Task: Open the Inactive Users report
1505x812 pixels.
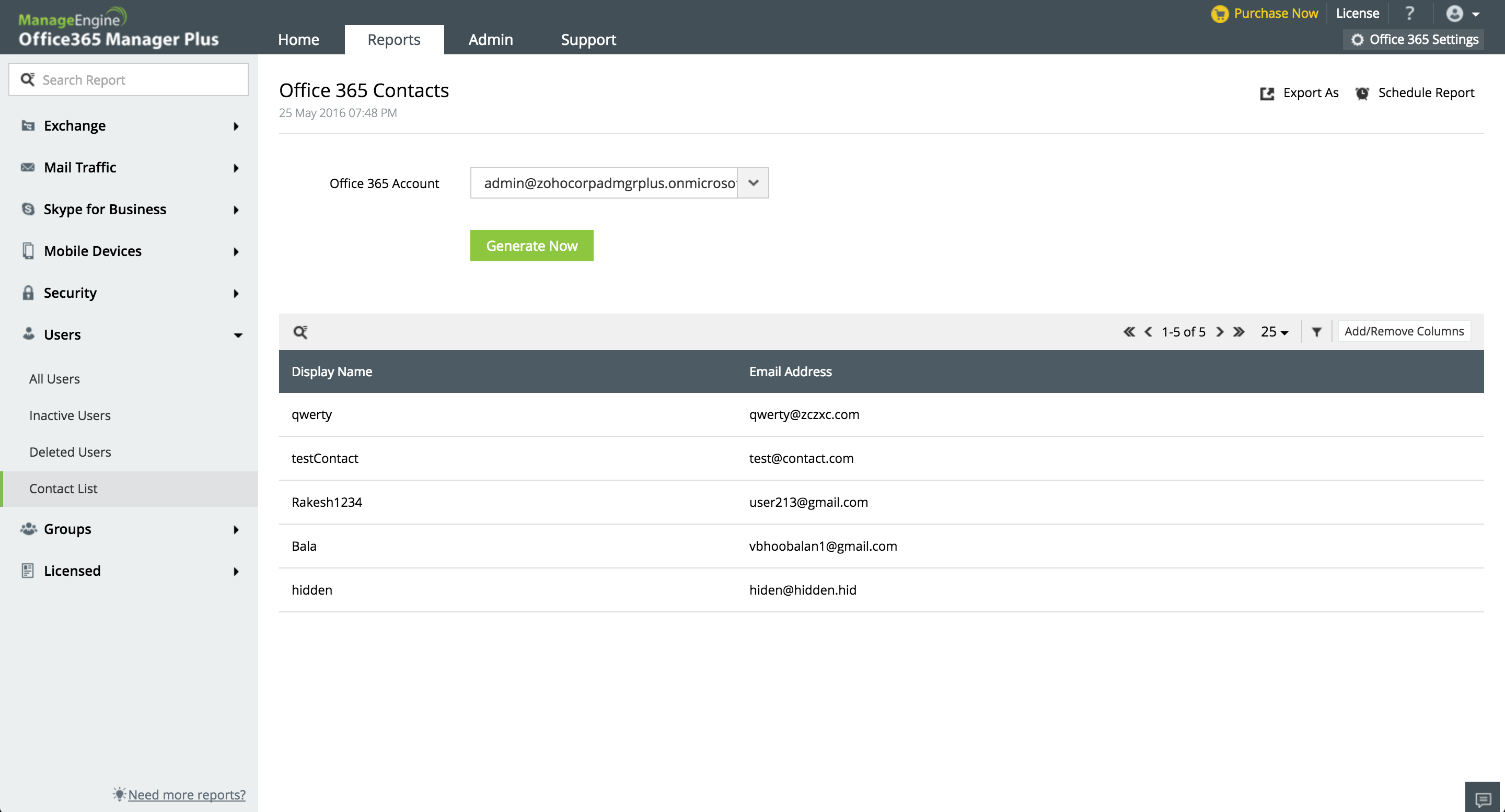Action: point(70,415)
